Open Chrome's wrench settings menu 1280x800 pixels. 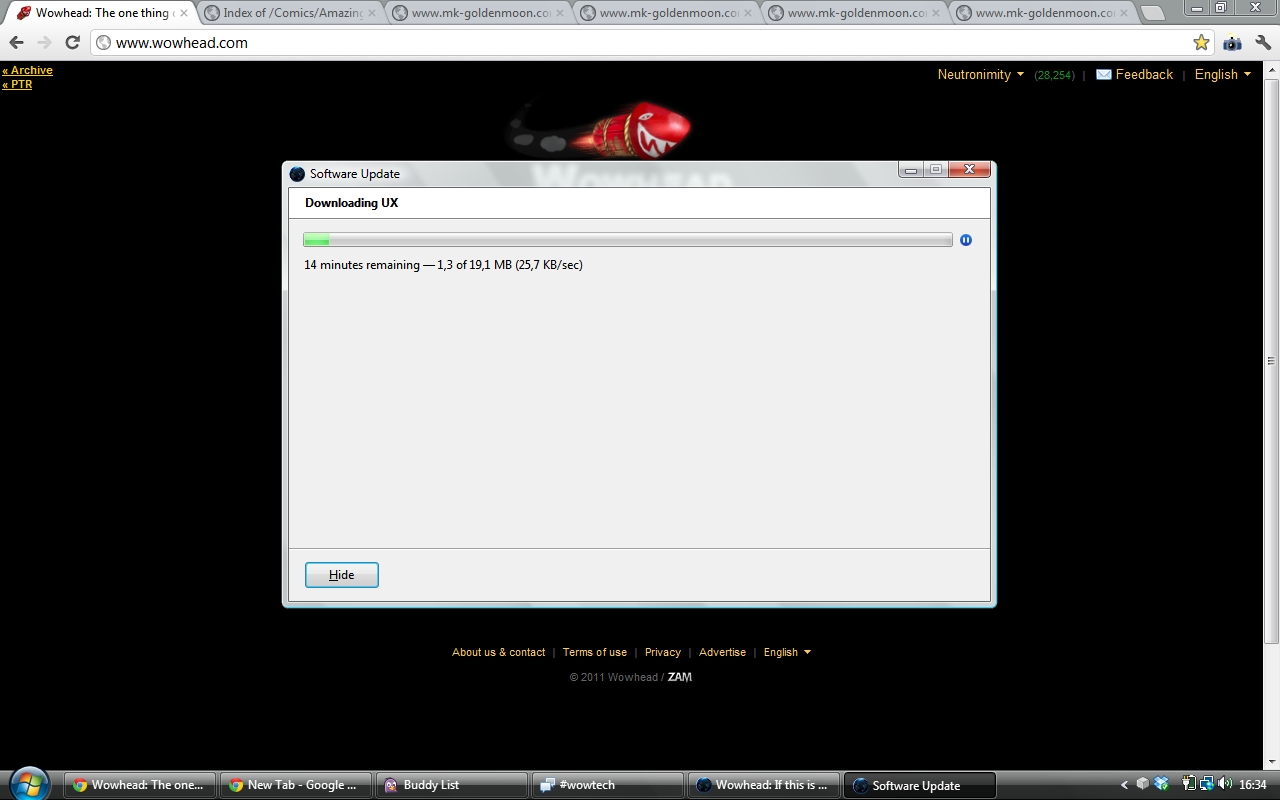pos(1262,43)
